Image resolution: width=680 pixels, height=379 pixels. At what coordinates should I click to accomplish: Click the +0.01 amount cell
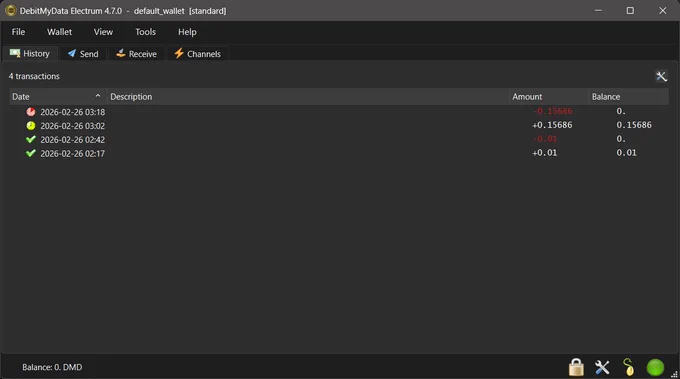coord(545,153)
